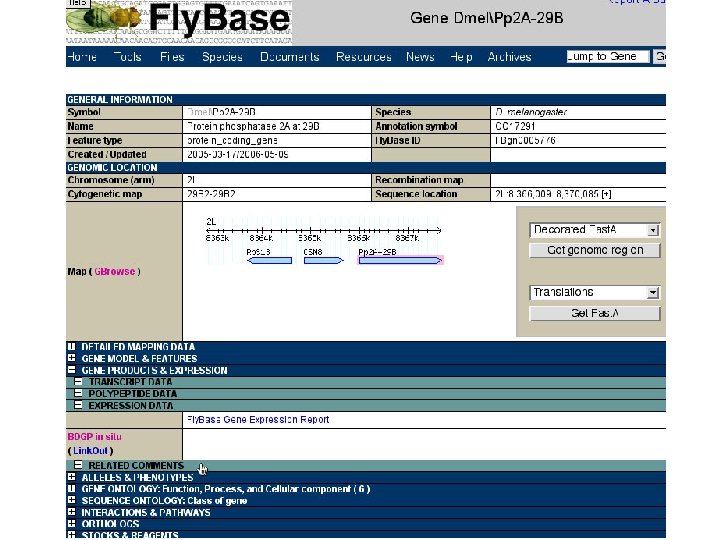Screen dimensions: 720x540
Task: Click the Go button next to Jump to Gene
Action: pos(660,56)
